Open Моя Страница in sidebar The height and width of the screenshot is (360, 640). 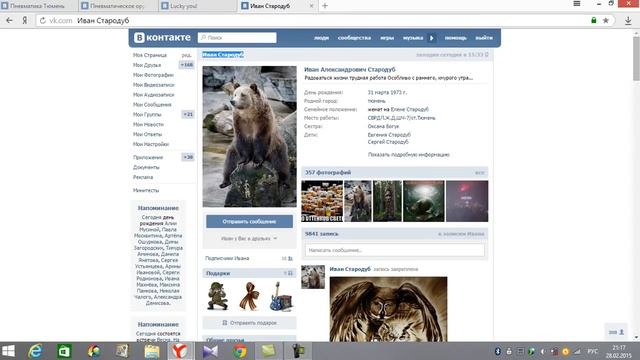150,55
